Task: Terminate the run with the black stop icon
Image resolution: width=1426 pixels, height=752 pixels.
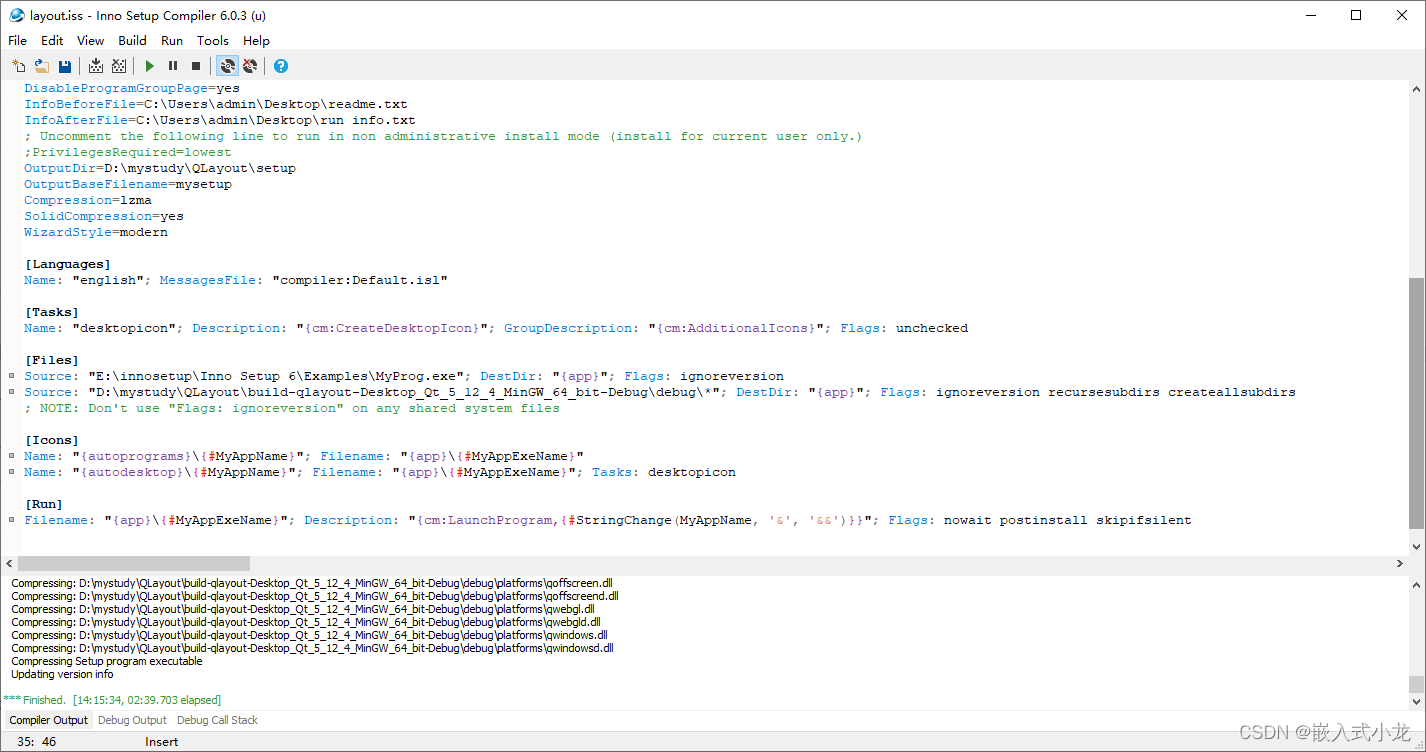Action: coord(196,66)
